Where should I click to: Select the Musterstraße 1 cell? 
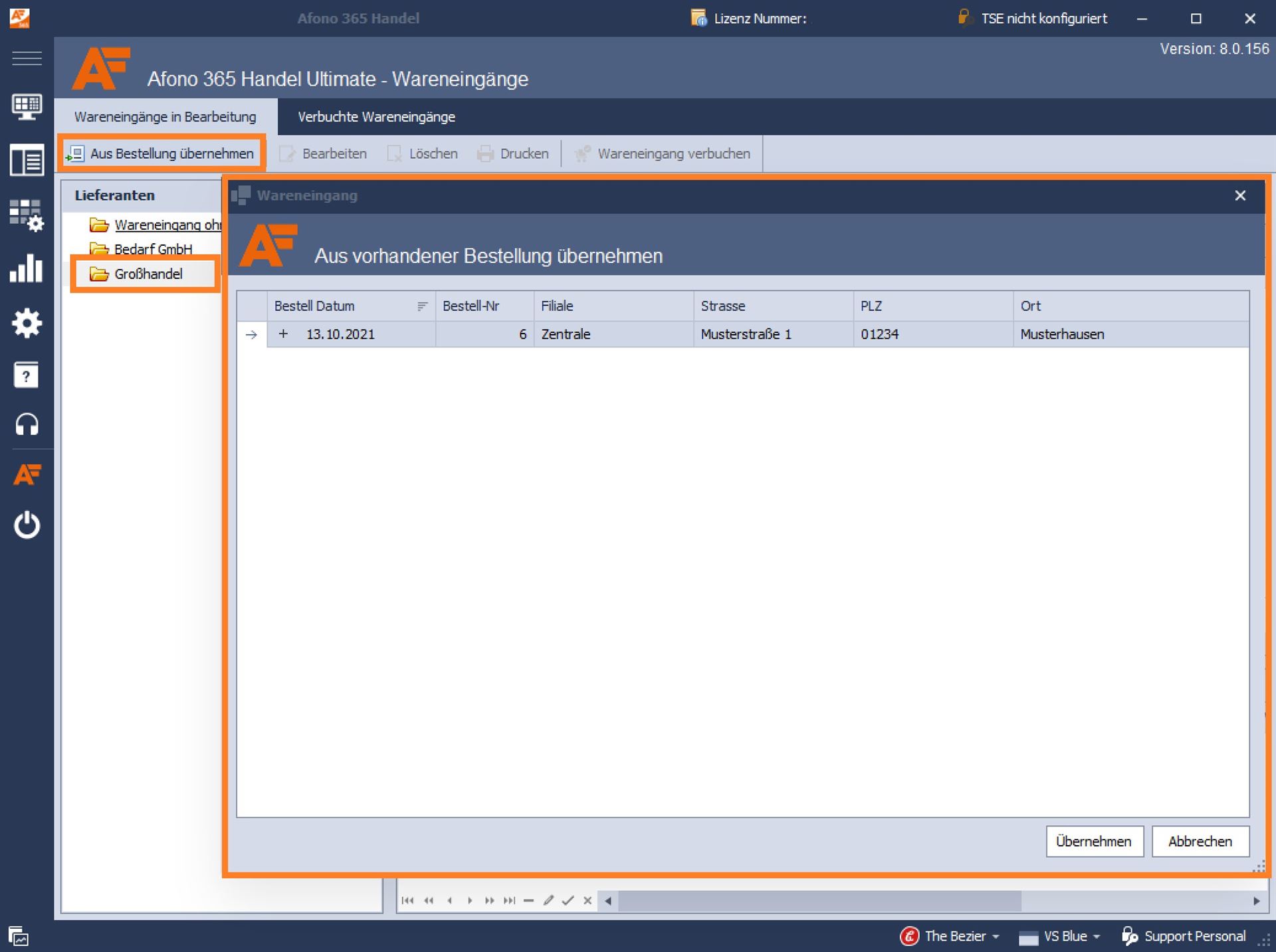774,334
